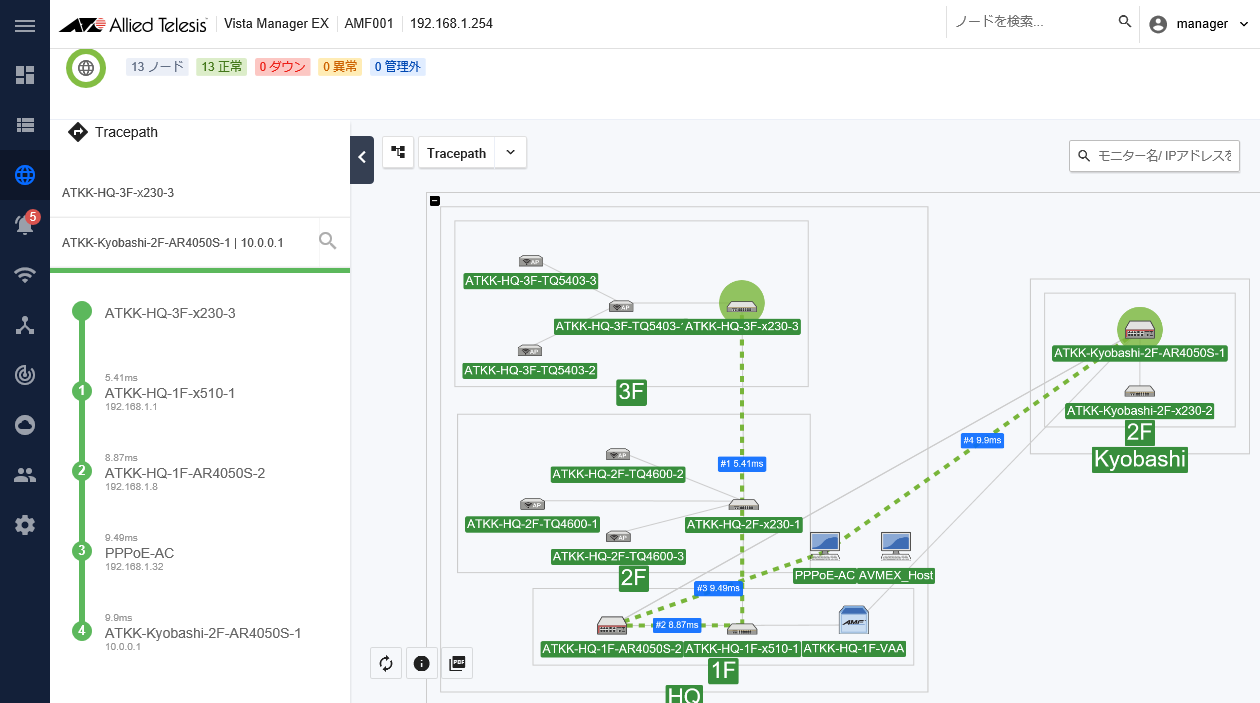Filter by 0 異常 status badge
Image resolution: width=1260 pixels, height=703 pixels.
(x=339, y=67)
